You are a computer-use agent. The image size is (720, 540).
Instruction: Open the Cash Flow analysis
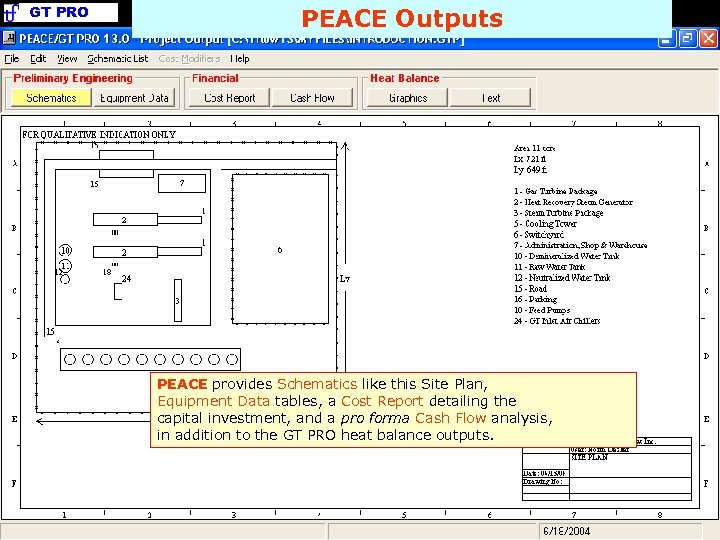tap(312, 98)
